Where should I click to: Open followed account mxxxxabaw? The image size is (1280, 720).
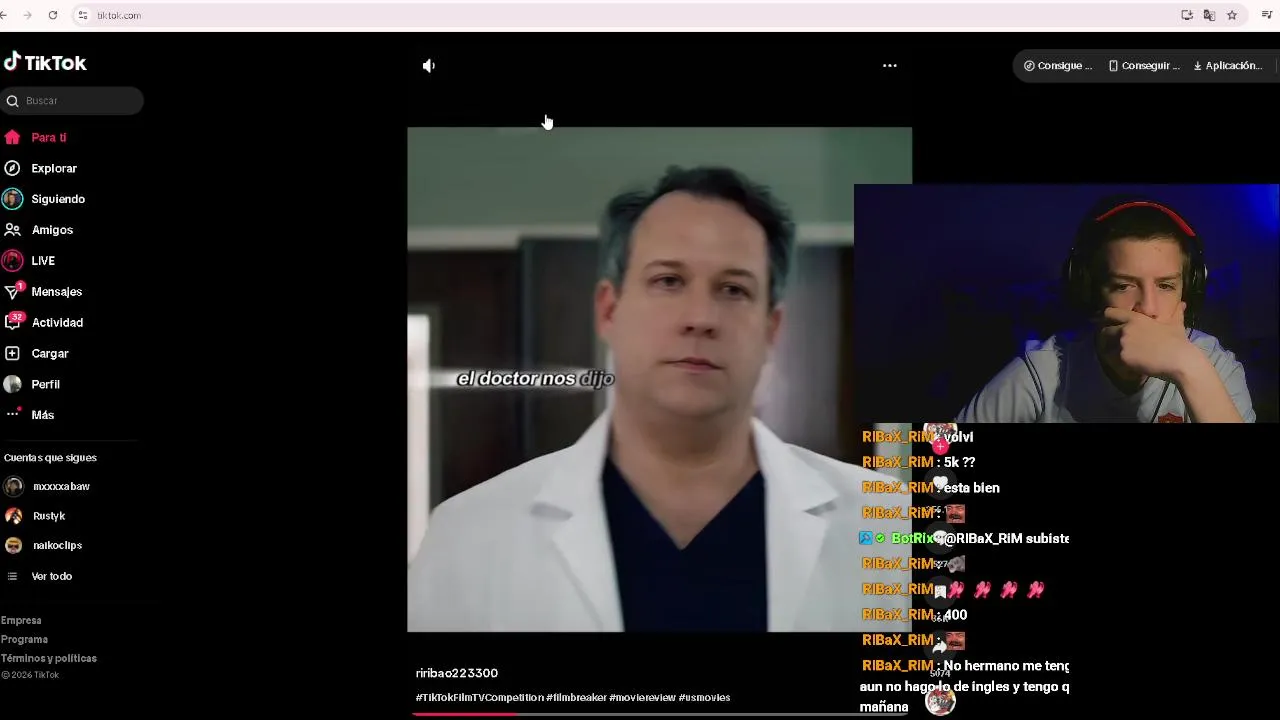pos(61,487)
